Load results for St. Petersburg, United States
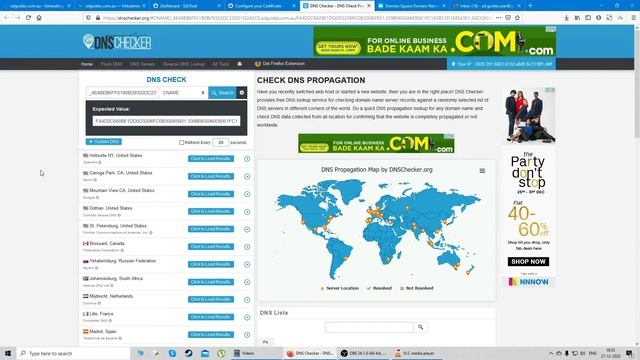The width and height of the screenshot is (640, 360). coord(211,229)
